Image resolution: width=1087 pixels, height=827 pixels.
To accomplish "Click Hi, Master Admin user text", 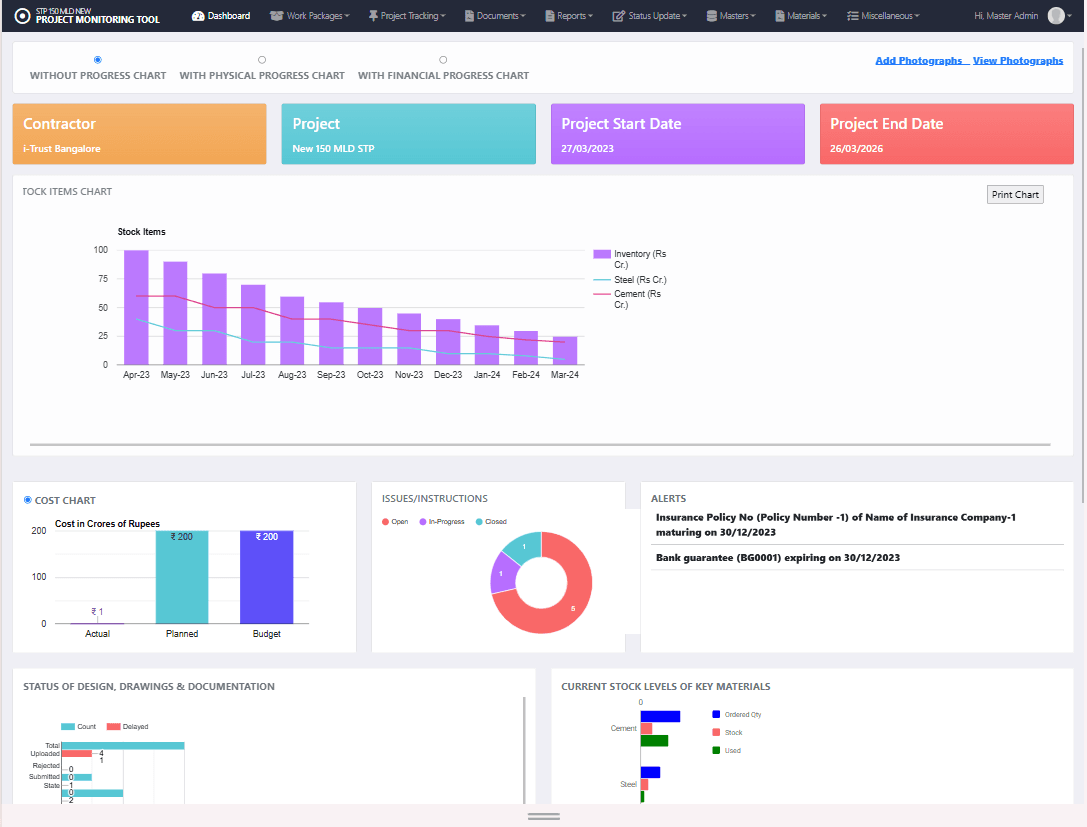I will pos(1006,16).
